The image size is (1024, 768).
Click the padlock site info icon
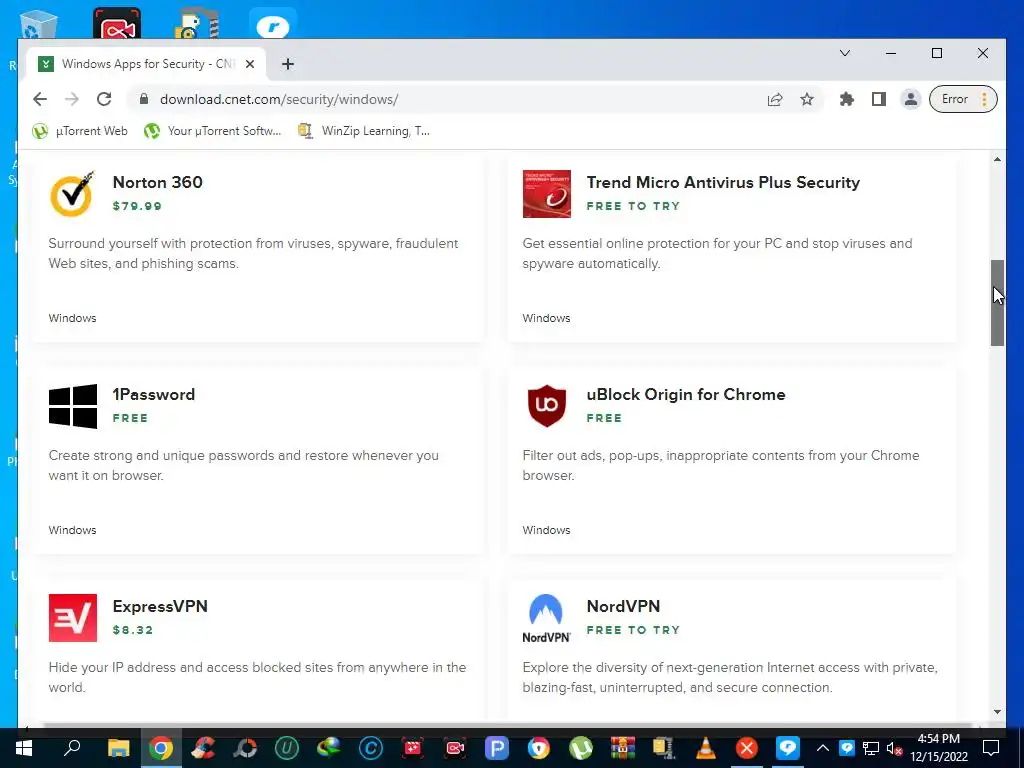tap(144, 99)
